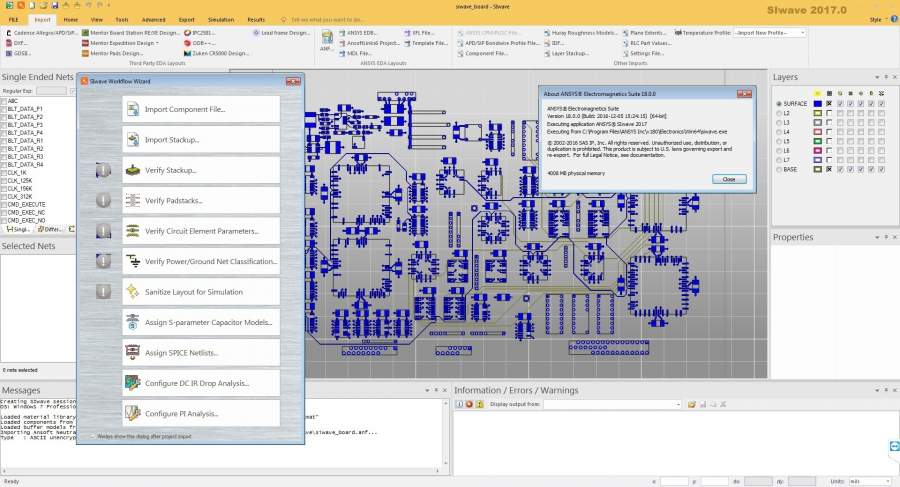
Task: Select the BASE layer radio button
Action: [779, 169]
